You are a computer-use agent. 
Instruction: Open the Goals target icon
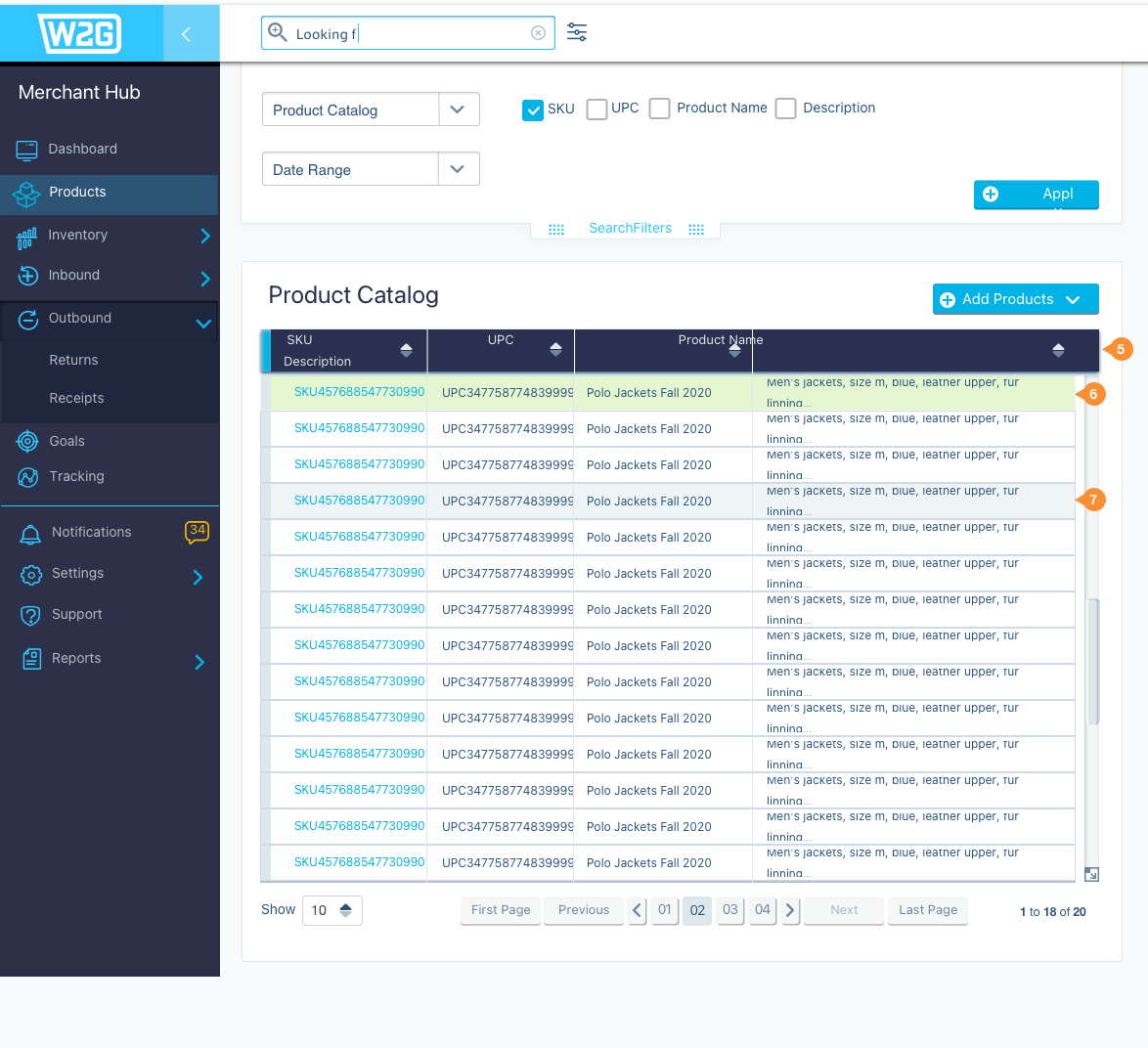click(28, 441)
